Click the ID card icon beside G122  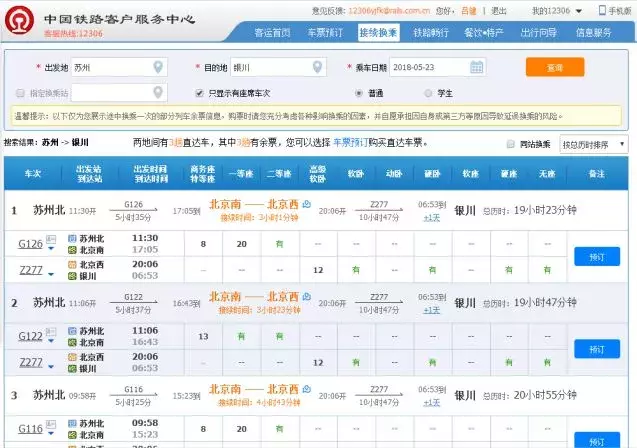point(51,332)
